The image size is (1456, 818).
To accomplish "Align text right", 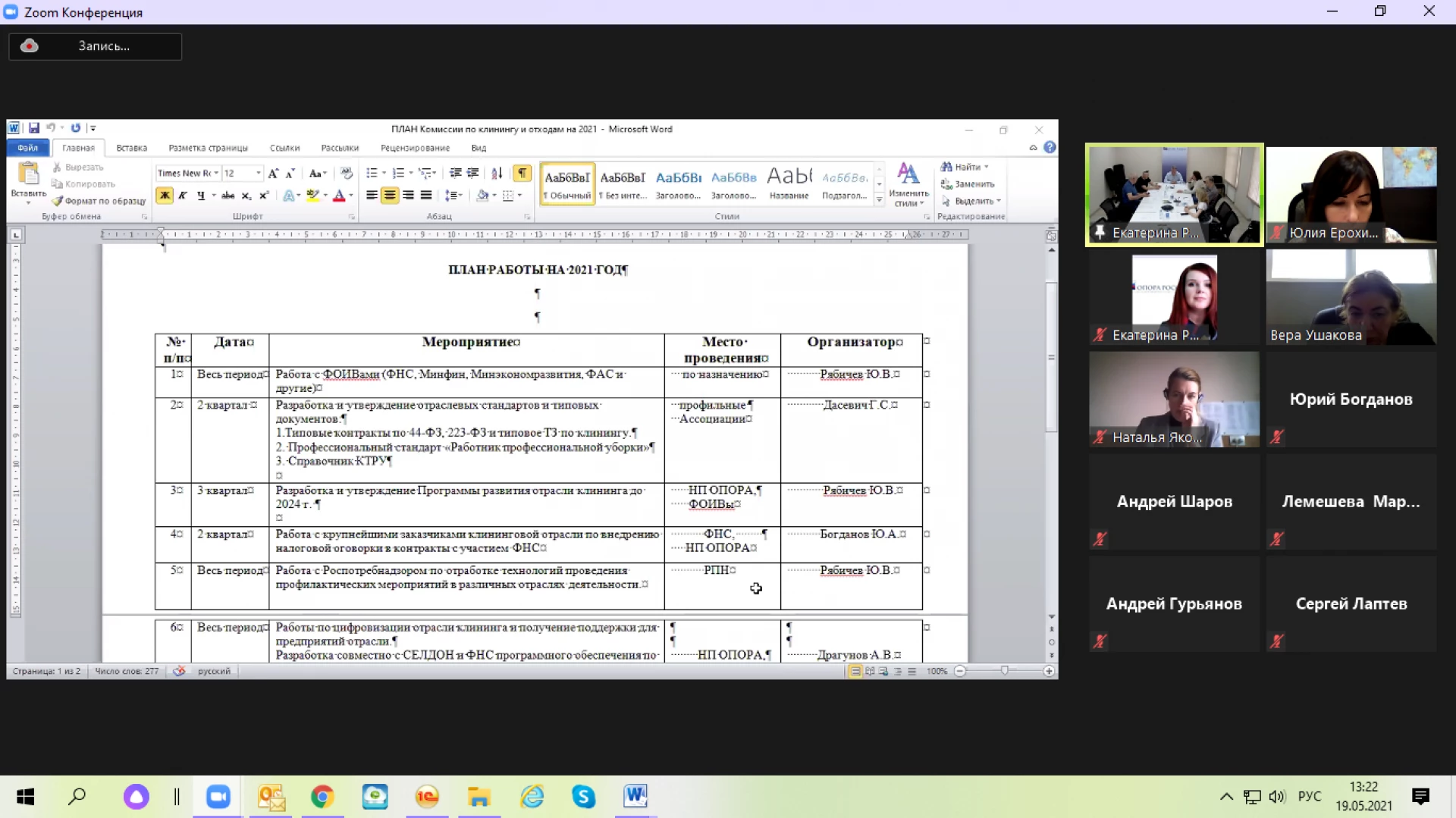I will [x=408, y=196].
